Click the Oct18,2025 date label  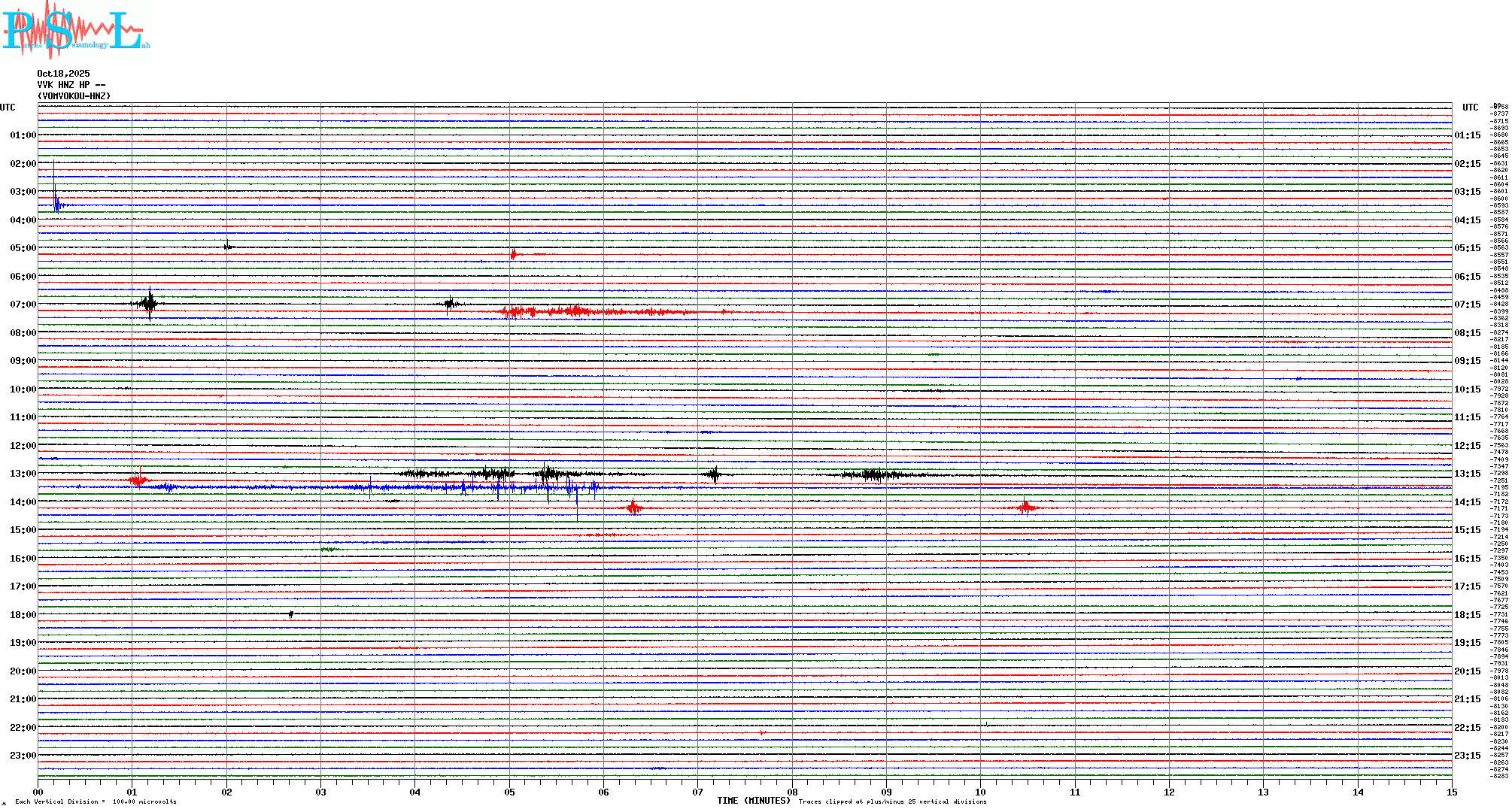pyautogui.click(x=63, y=74)
